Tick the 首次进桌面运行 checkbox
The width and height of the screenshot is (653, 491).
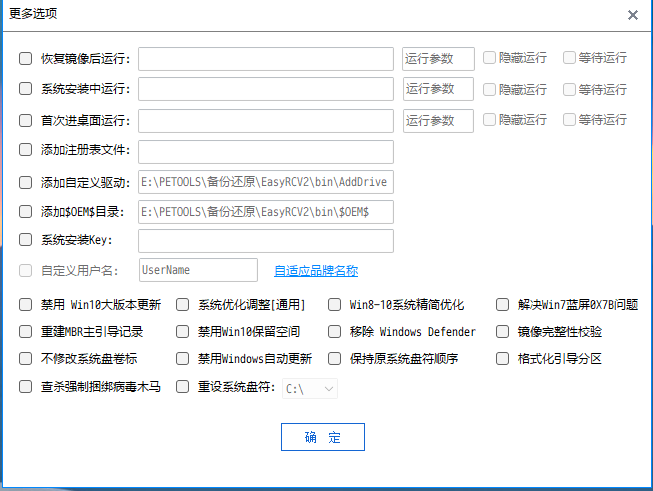click(x=25, y=120)
